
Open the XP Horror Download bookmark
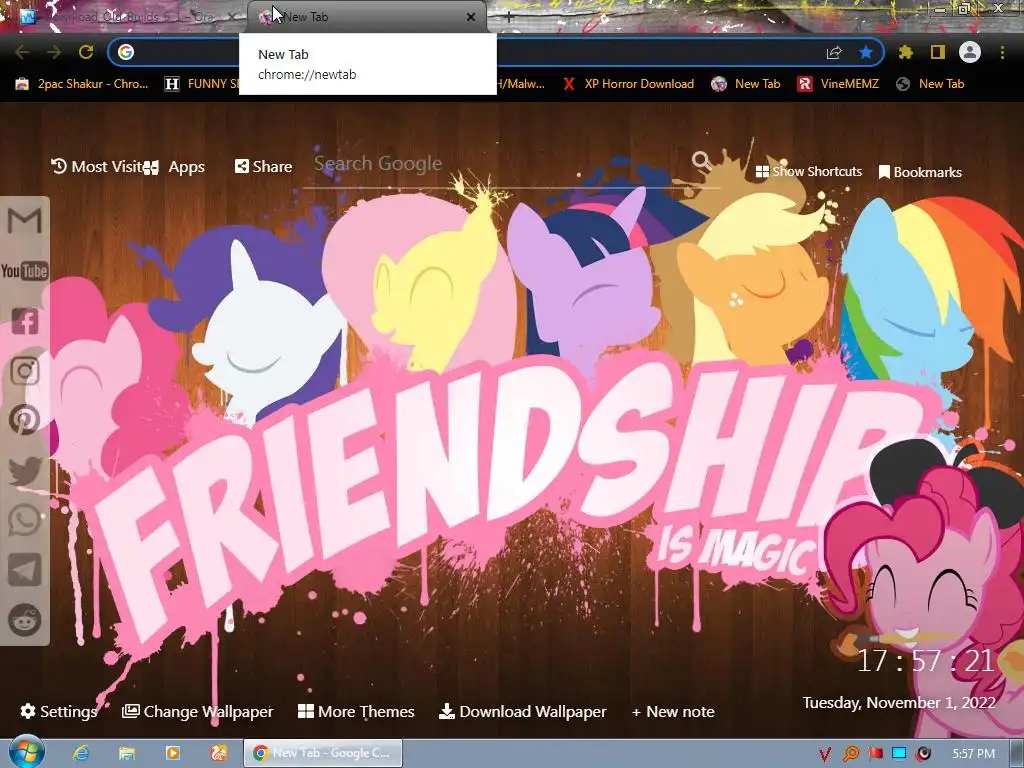tap(628, 84)
